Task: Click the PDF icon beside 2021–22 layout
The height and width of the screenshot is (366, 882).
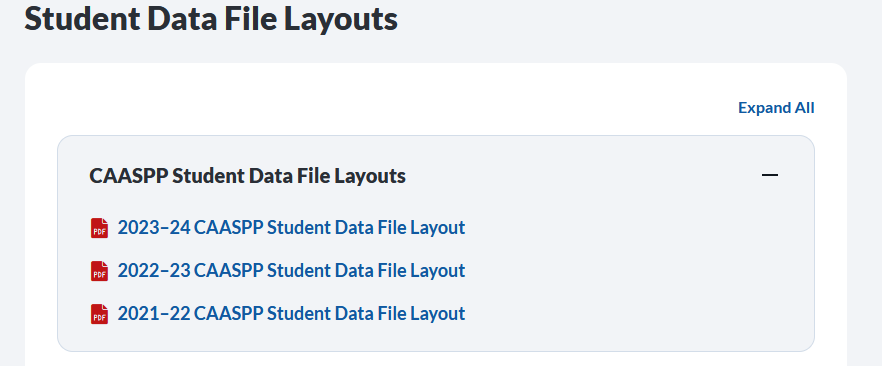Action: tap(100, 314)
